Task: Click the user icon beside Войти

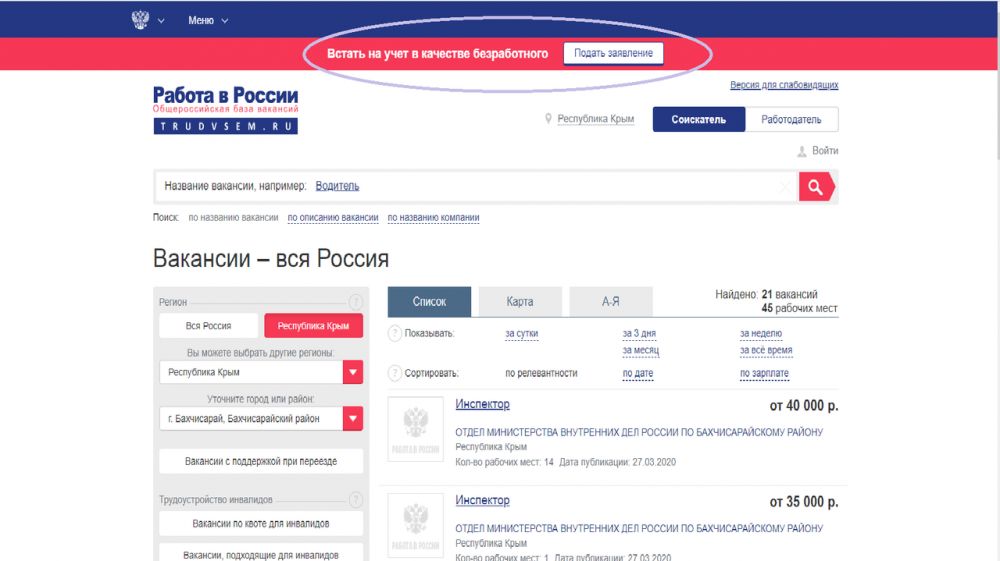Action: pyautogui.click(x=801, y=151)
